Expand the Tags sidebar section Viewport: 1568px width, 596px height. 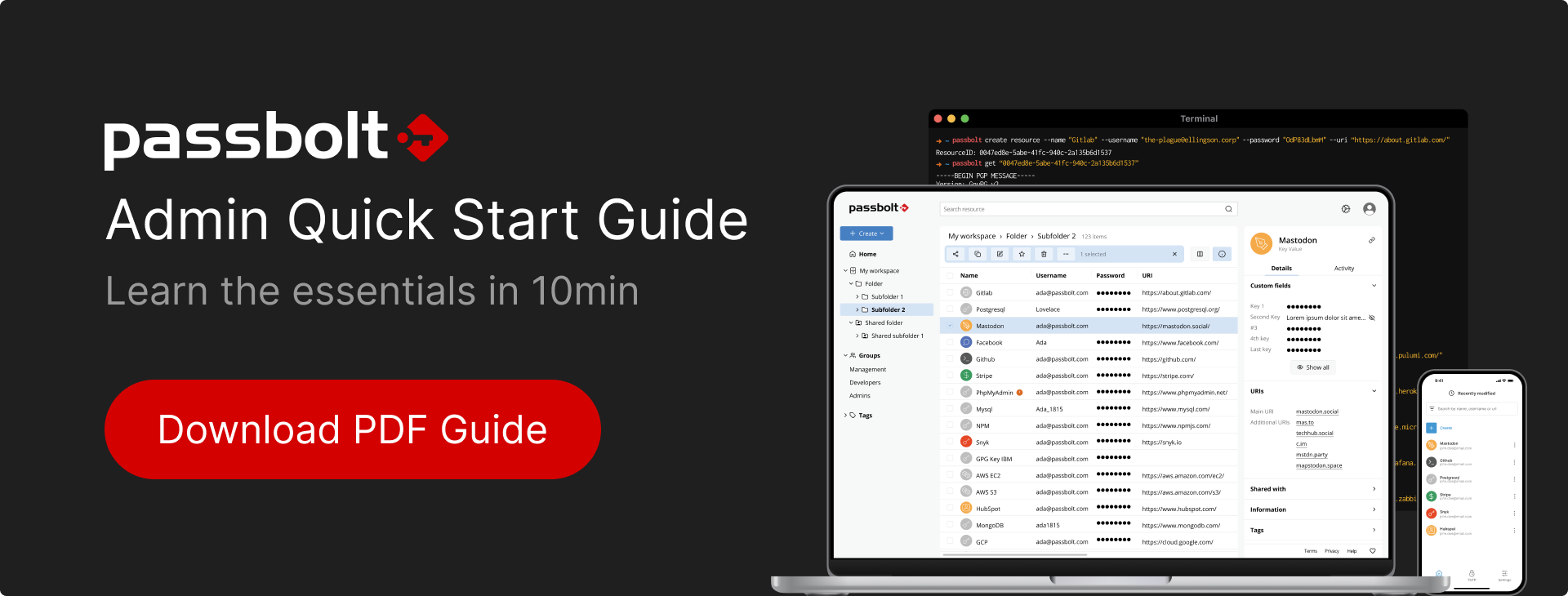tap(845, 415)
